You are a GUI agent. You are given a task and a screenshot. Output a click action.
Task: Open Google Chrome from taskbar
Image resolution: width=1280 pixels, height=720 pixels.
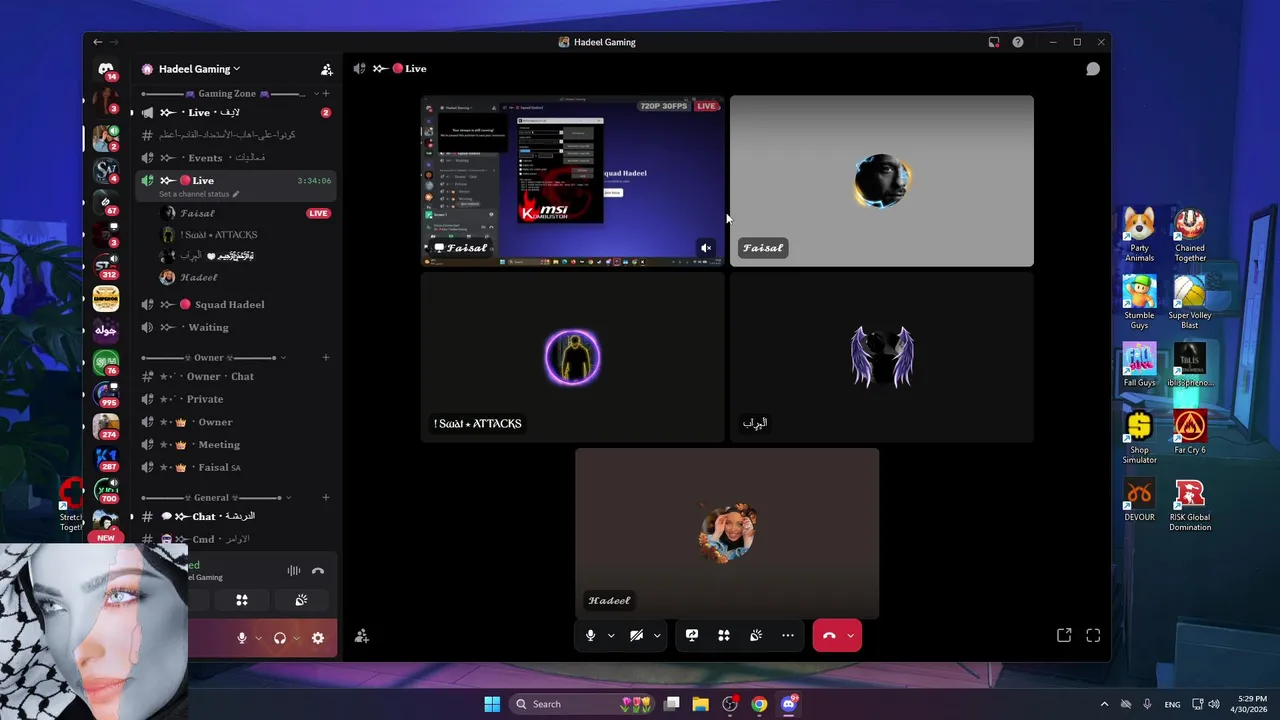click(x=759, y=704)
